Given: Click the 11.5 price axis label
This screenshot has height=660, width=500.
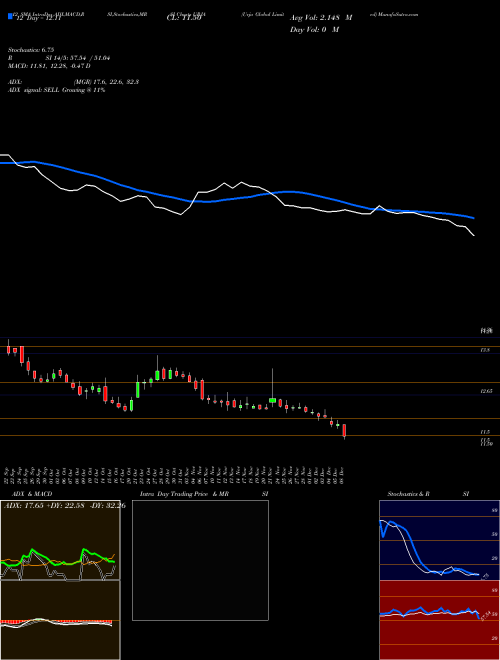Looking at the screenshot, I should pyautogui.click(x=485, y=432).
